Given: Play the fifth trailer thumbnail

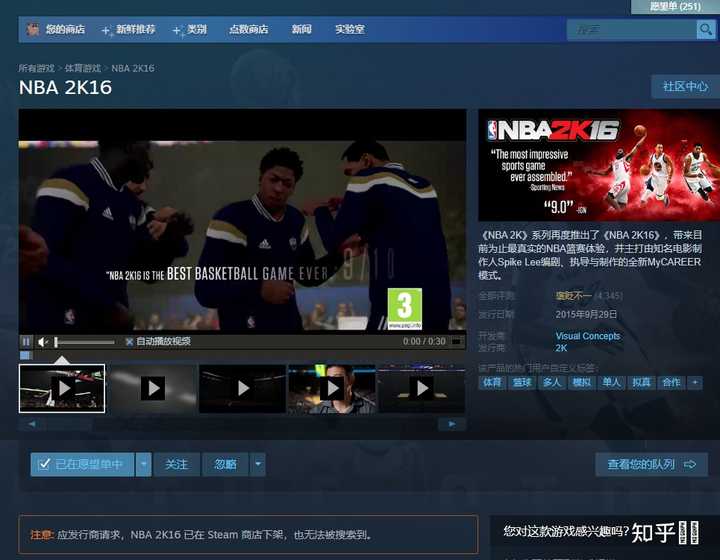Looking at the screenshot, I should [x=422, y=388].
